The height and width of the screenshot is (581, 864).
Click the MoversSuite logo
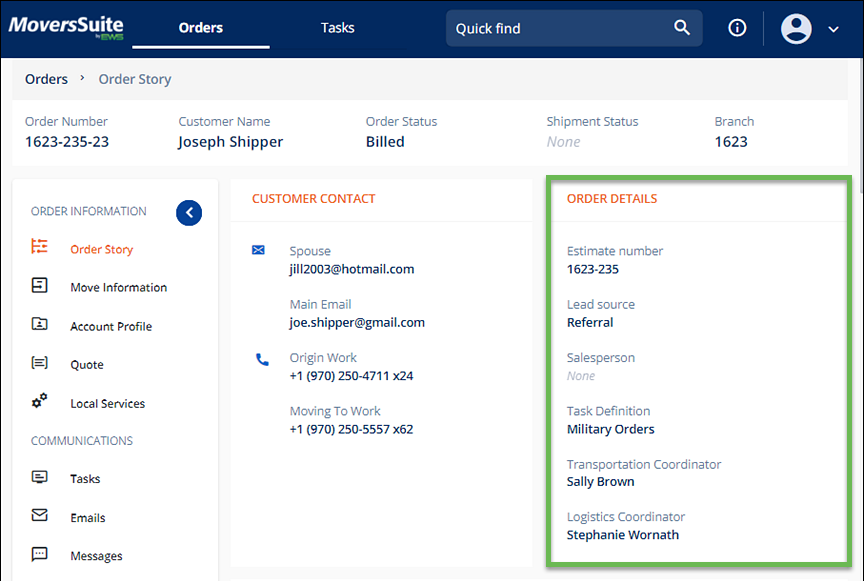coord(65,27)
